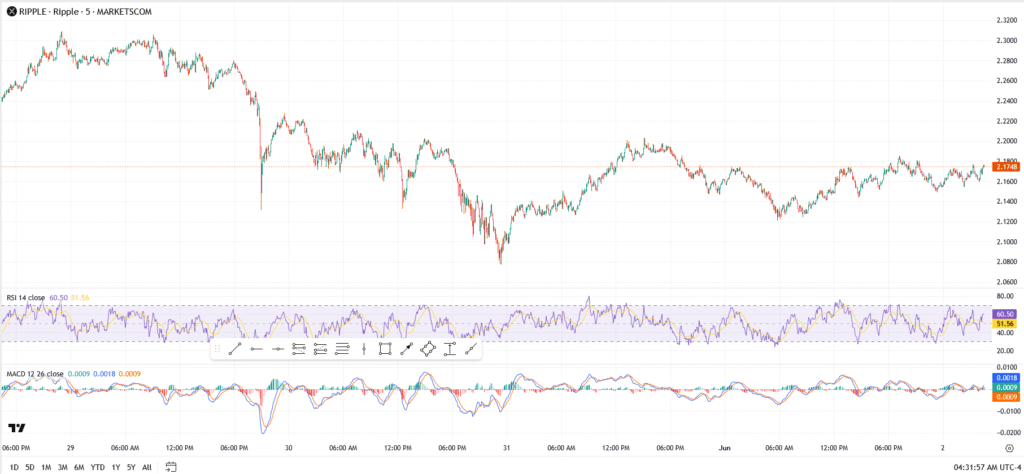This screenshot has width=1024, height=474.
Task: Show All time range
Action: pyautogui.click(x=147, y=466)
